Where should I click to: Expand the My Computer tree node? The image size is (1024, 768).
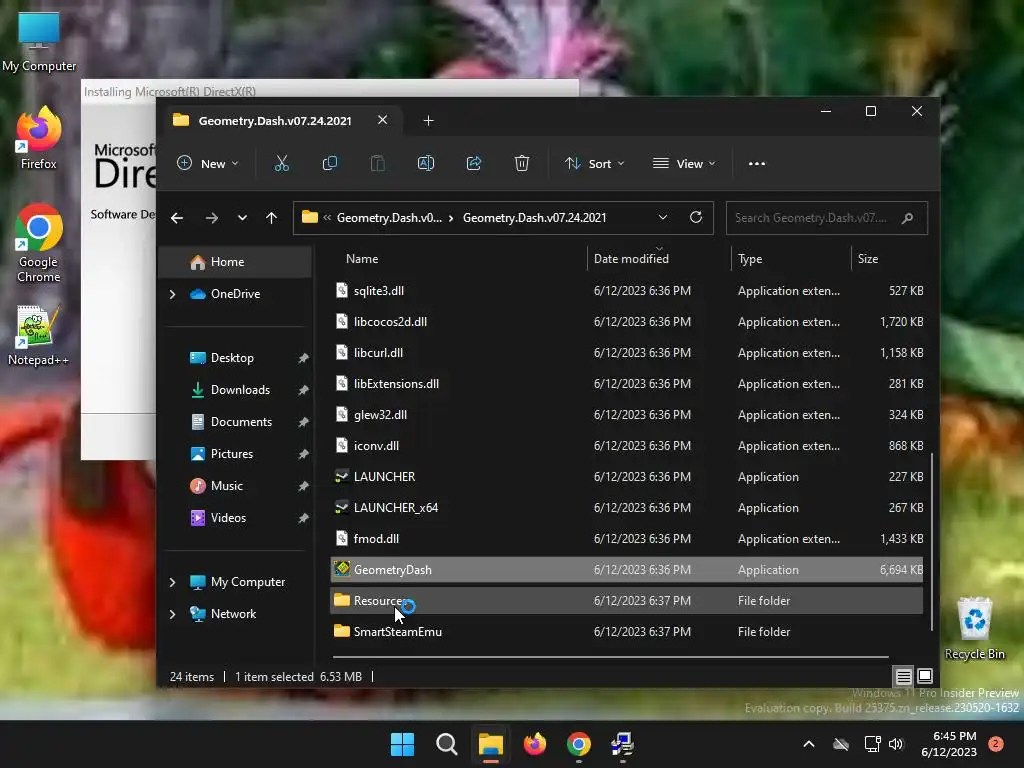click(172, 582)
